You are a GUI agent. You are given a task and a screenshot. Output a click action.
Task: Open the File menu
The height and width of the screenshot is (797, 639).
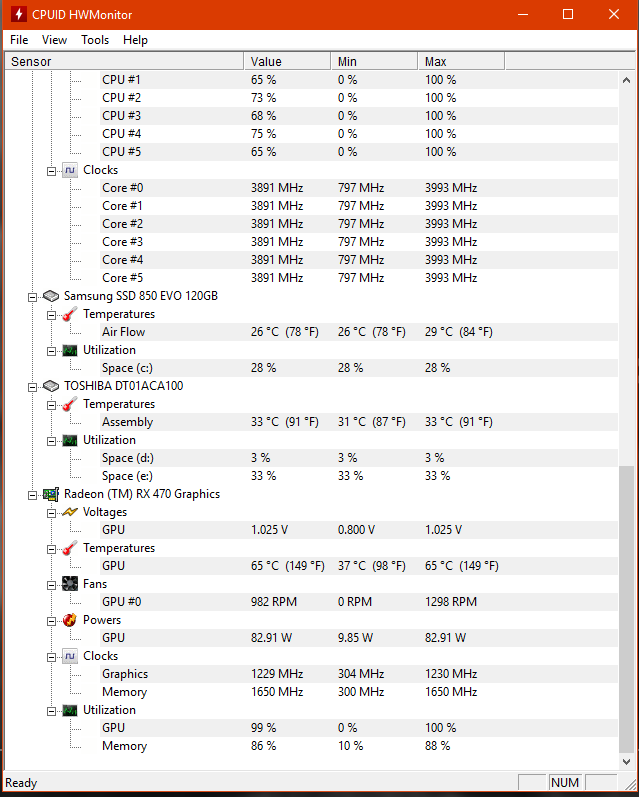(x=19, y=40)
